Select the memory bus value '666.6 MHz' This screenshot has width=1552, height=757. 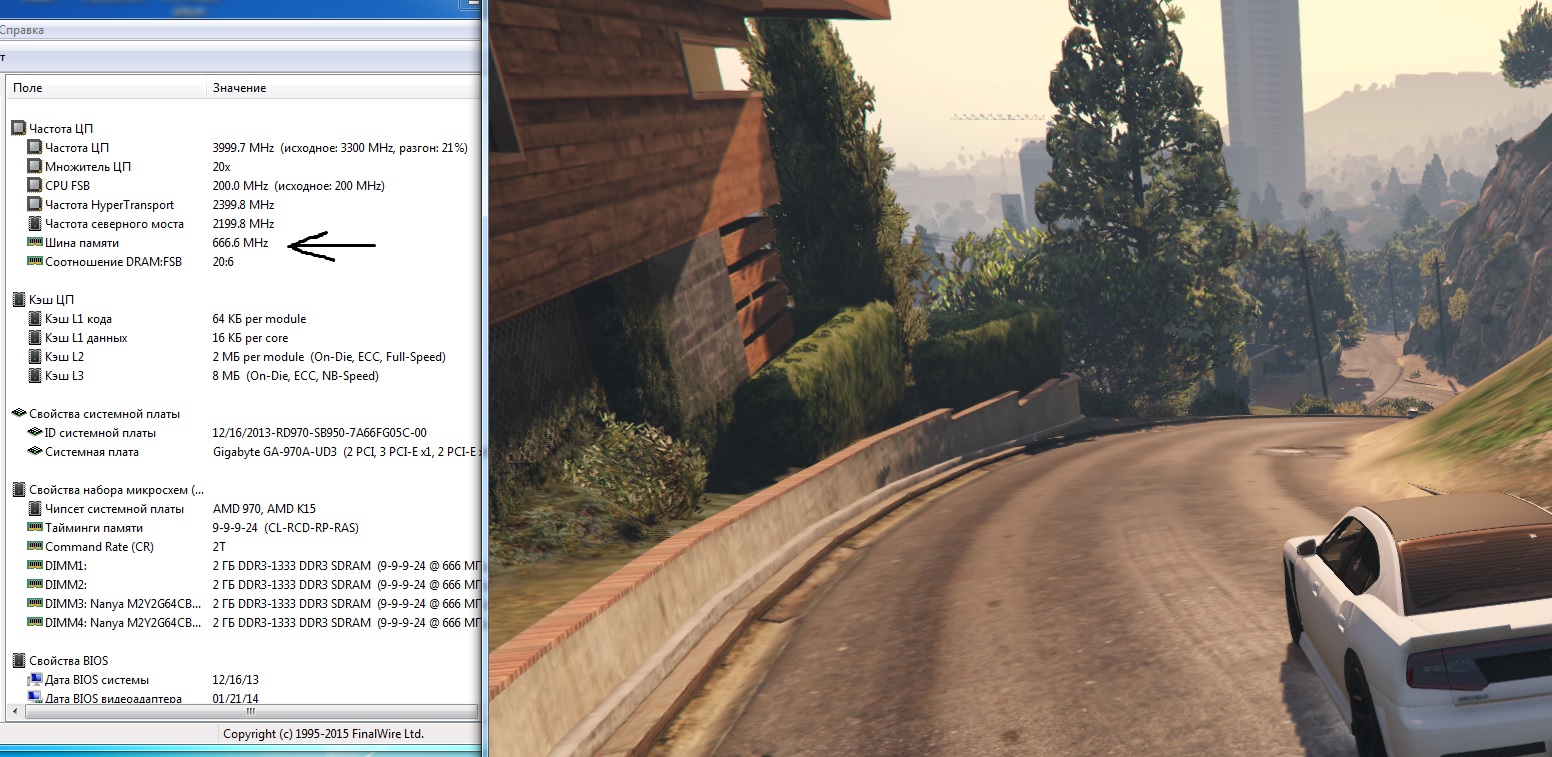(240, 243)
